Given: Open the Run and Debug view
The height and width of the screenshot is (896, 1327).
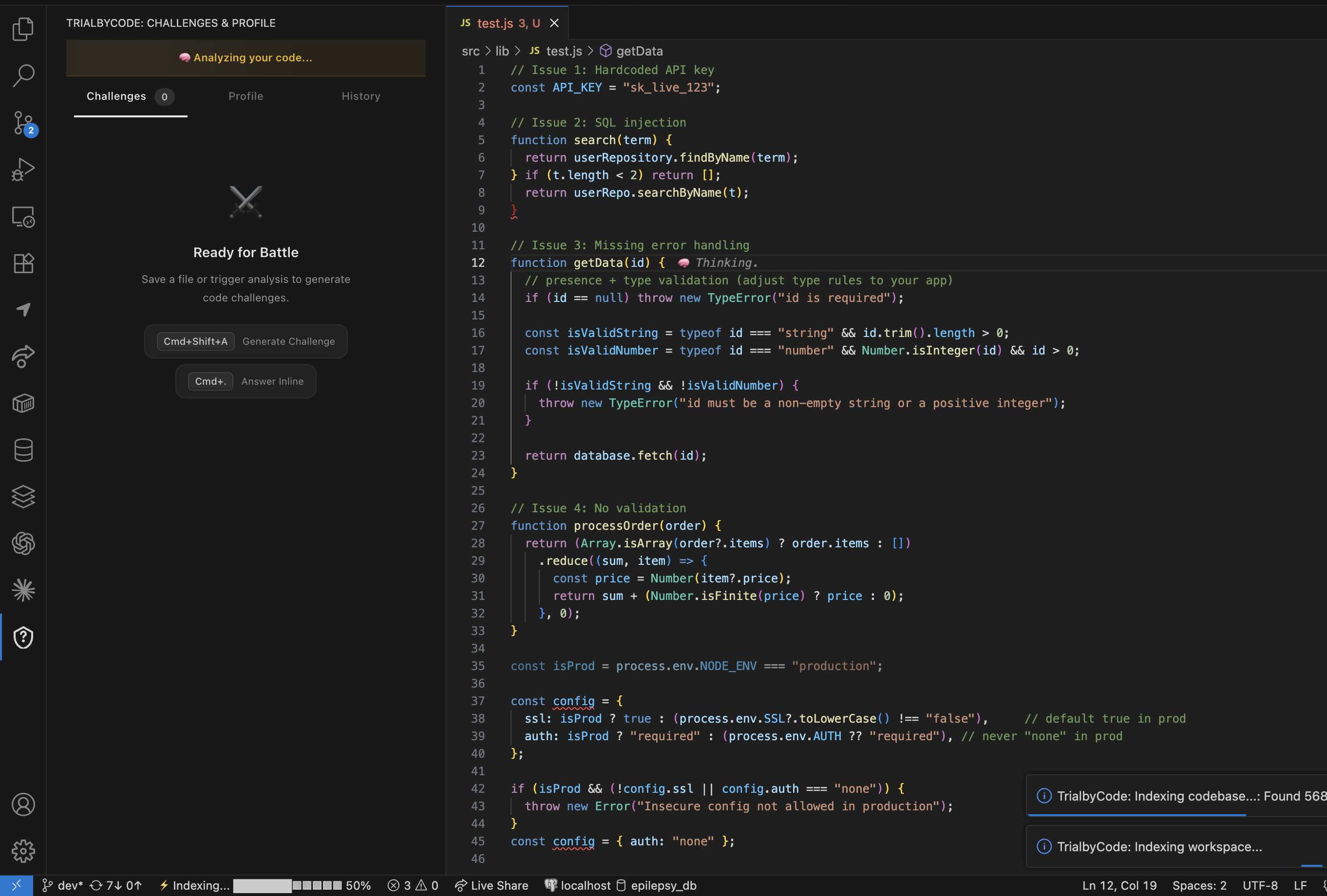Looking at the screenshot, I should pos(23,169).
